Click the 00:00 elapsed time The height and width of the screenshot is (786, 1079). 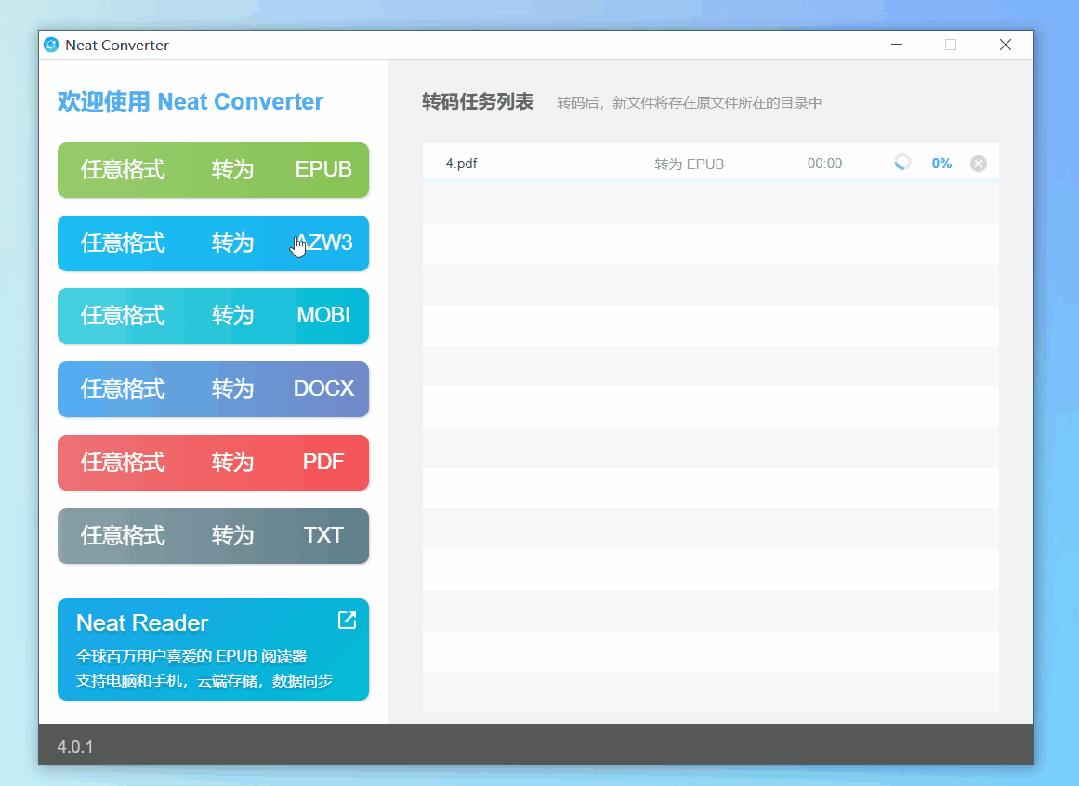pyautogui.click(x=824, y=163)
